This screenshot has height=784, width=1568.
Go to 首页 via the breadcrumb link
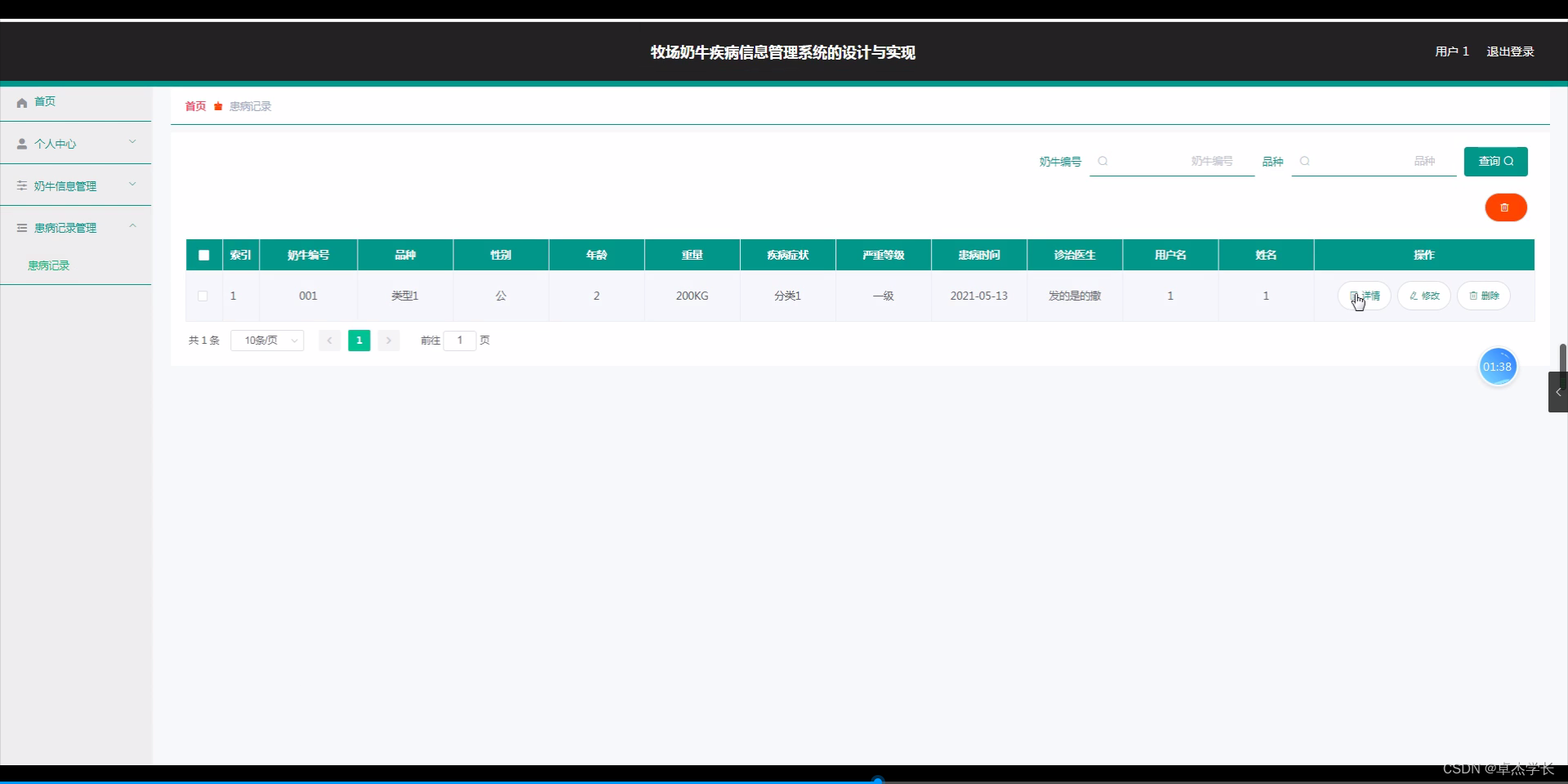[195, 106]
